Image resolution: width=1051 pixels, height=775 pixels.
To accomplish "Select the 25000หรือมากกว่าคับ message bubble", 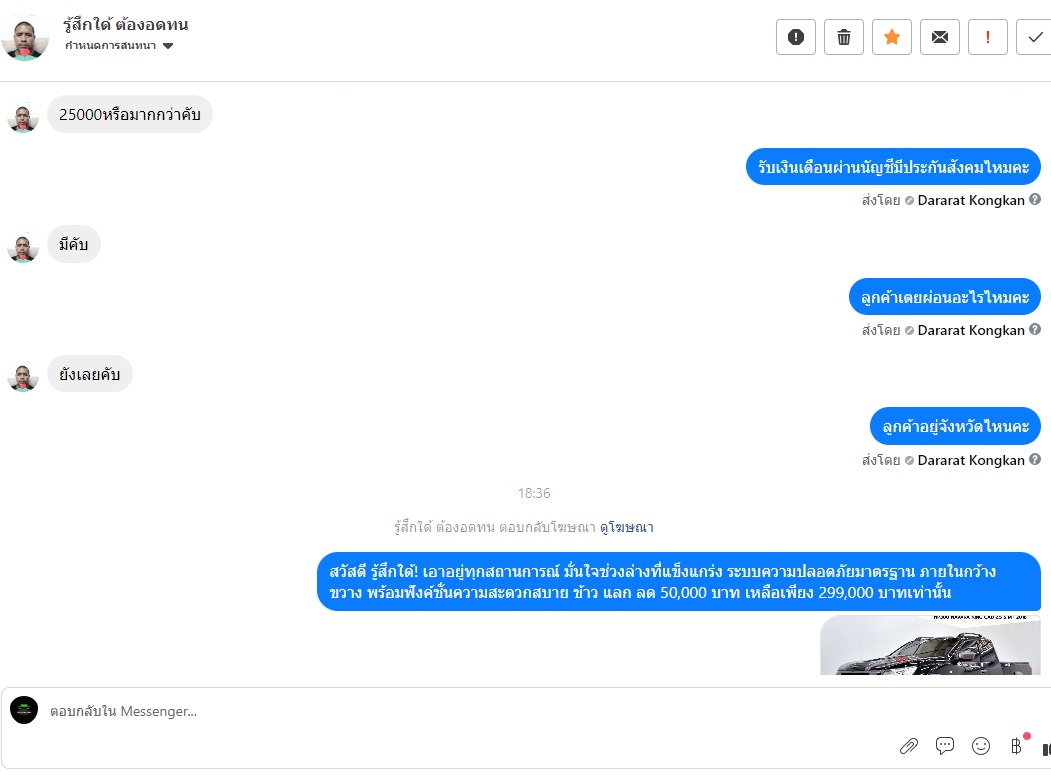I will 130,114.
